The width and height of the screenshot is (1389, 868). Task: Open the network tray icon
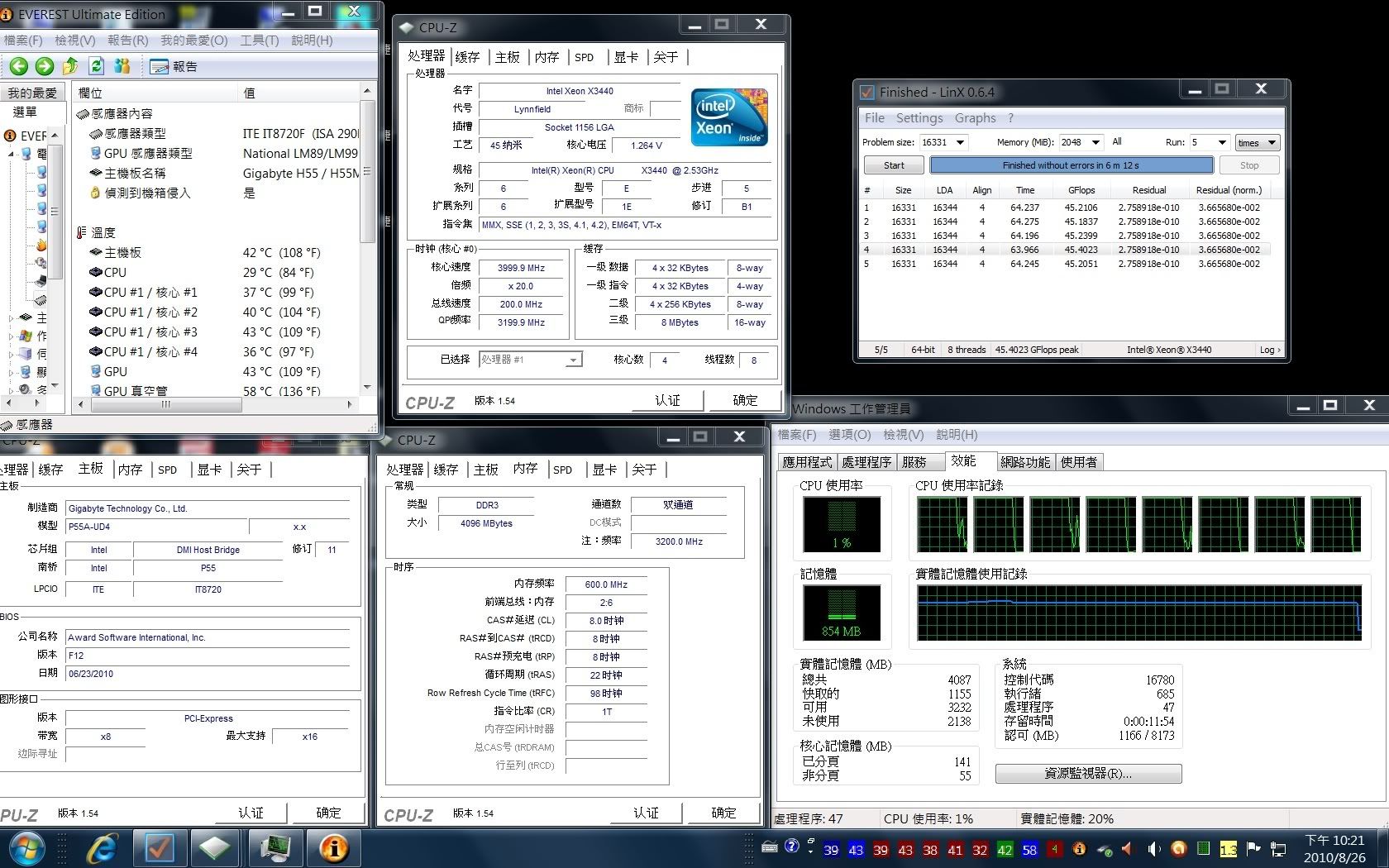[1278, 849]
